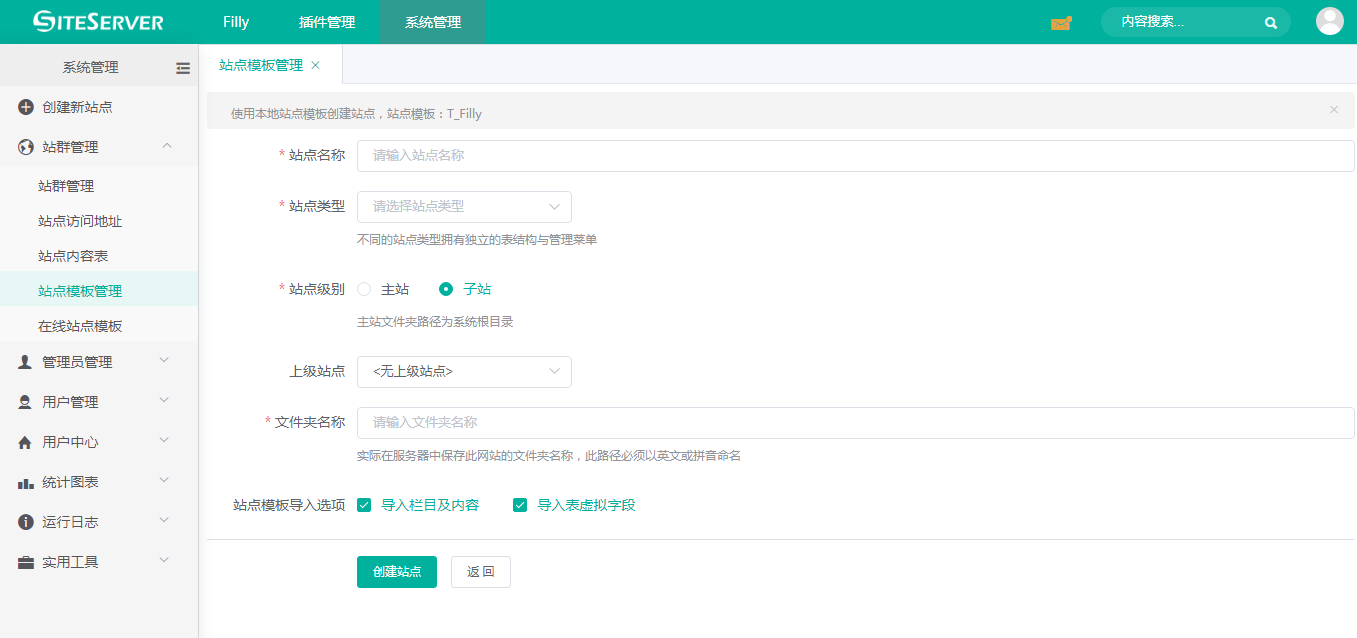Click the 创建站点 button

pyautogui.click(x=397, y=572)
